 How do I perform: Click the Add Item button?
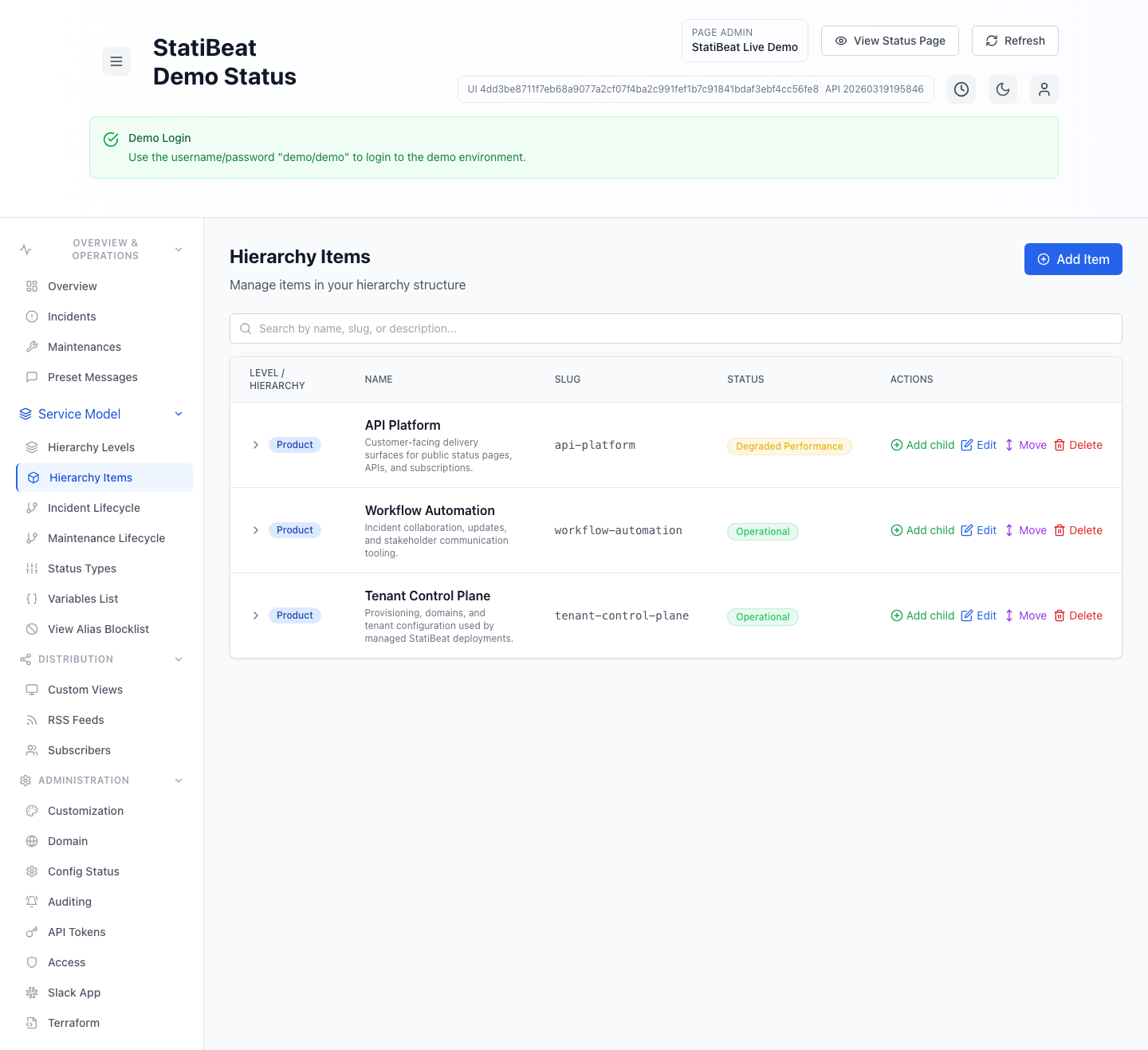(x=1073, y=259)
